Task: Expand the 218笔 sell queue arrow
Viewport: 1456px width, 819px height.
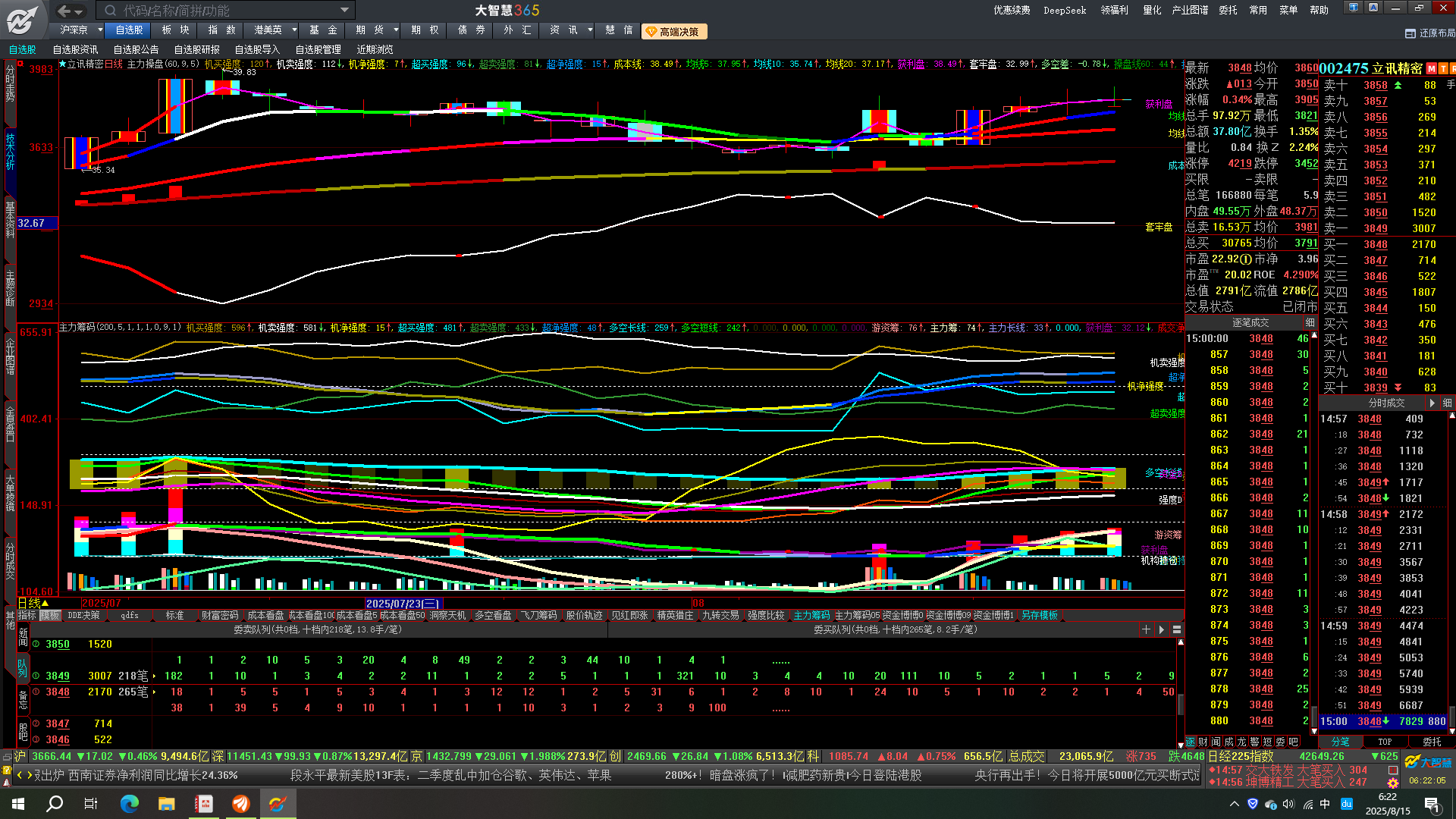Action: tap(155, 676)
